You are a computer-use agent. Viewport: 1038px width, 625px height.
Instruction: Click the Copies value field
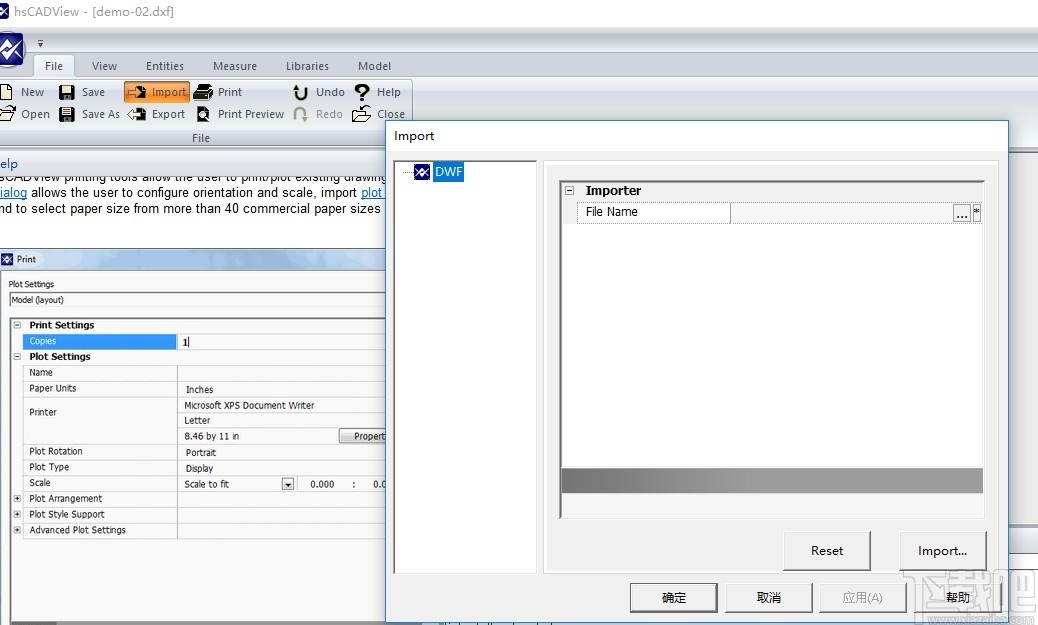click(x=281, y=342)
